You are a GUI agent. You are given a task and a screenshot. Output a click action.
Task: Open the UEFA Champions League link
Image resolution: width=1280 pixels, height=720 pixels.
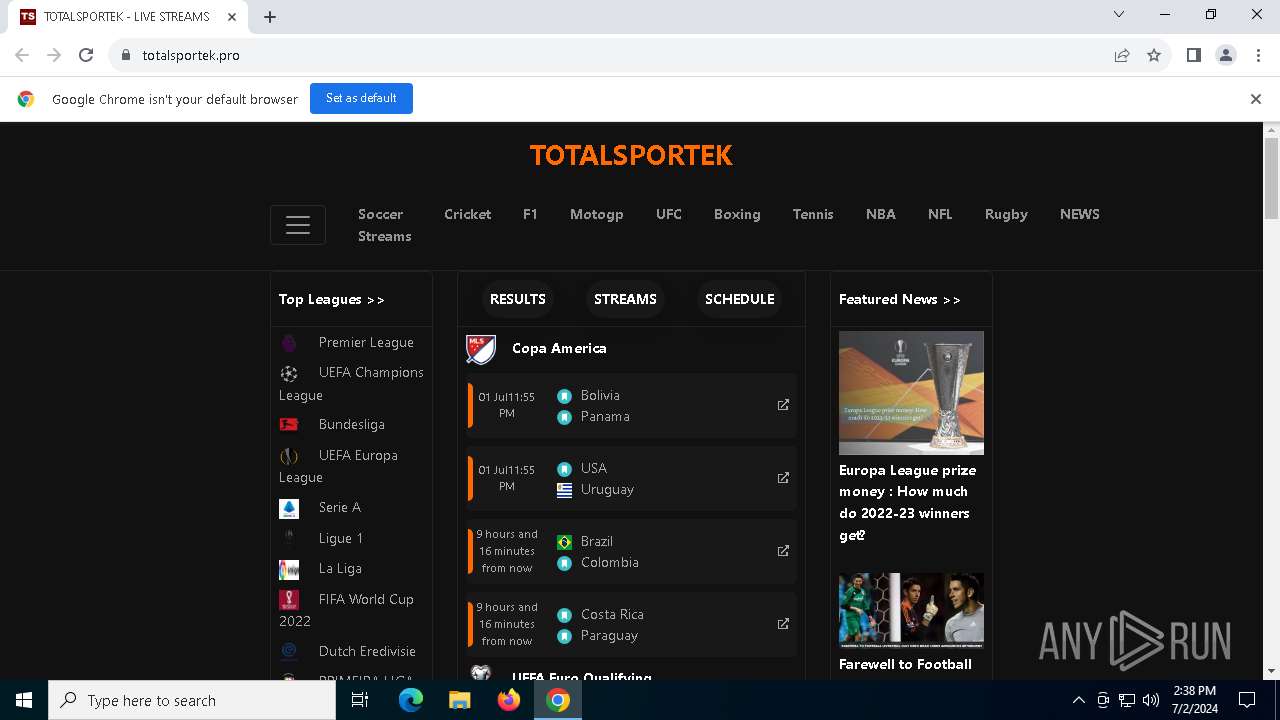click(x=351, y=384)
